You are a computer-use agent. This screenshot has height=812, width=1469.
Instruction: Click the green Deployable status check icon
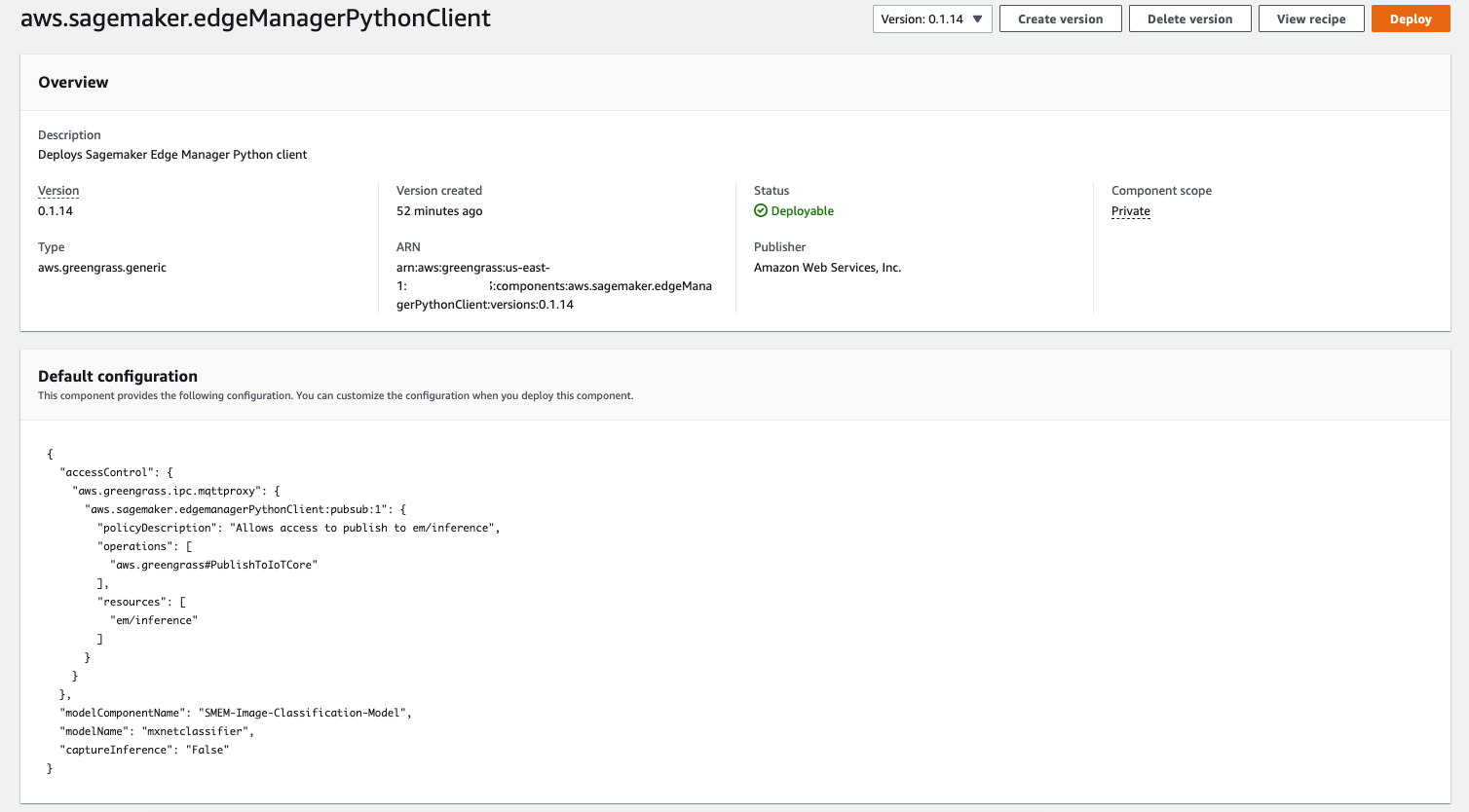tap(761, 210)
